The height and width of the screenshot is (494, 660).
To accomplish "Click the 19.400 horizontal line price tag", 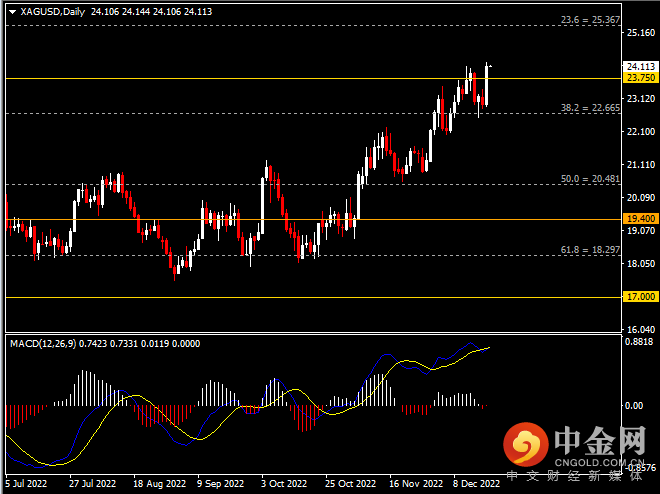I will pos(639,219).
